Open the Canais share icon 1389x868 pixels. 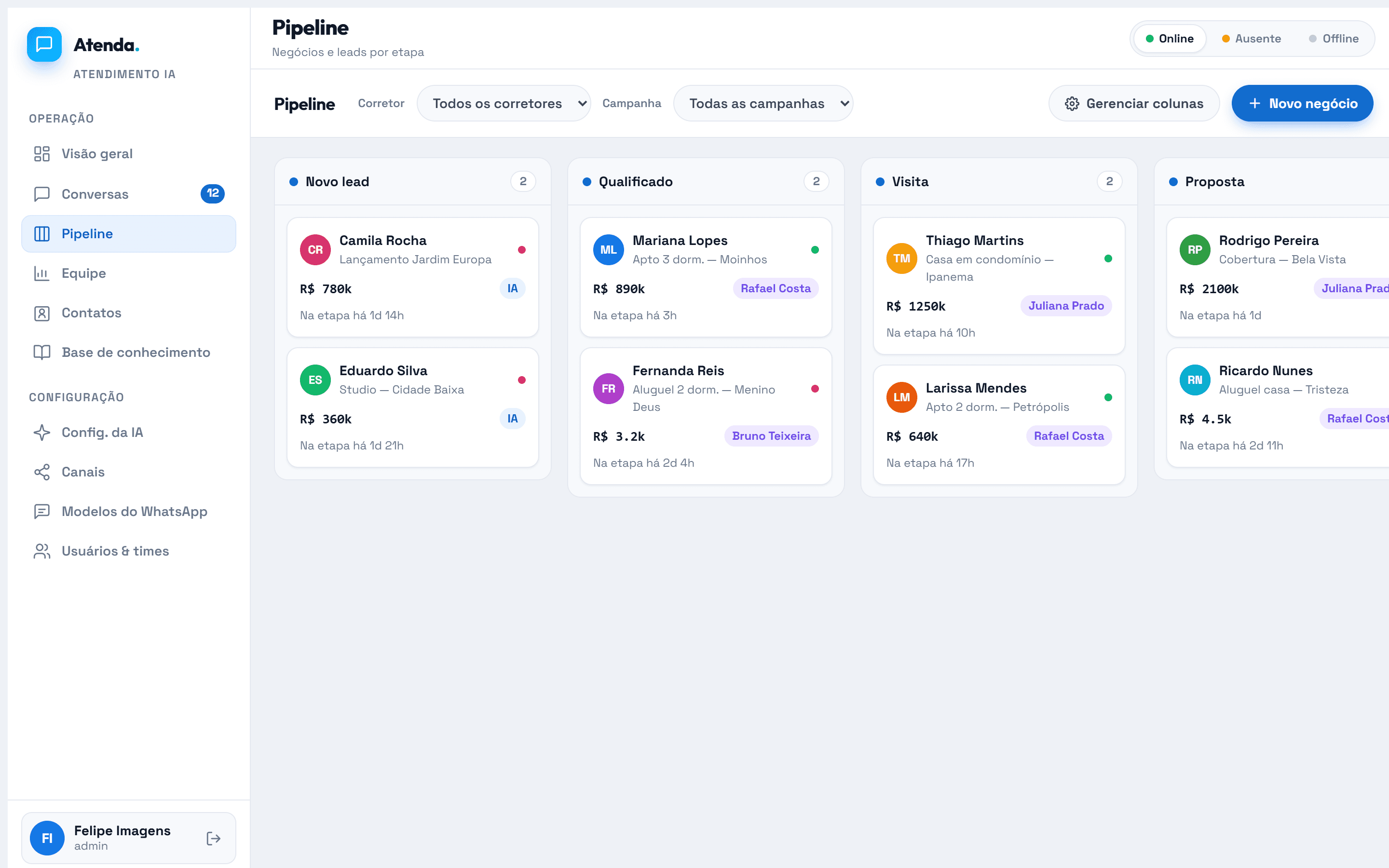pos(42,472)
